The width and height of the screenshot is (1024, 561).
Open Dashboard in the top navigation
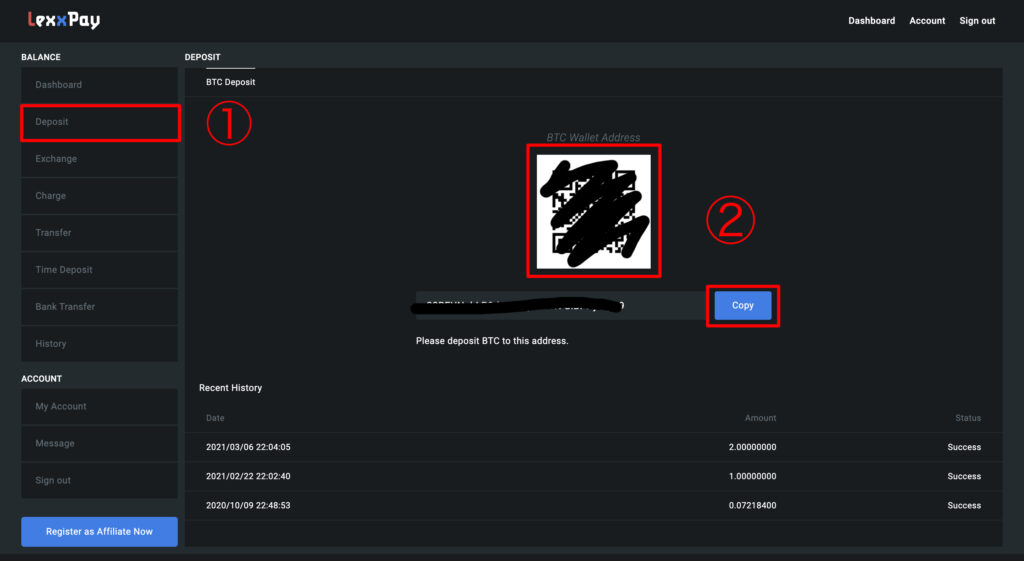pos(871,21)
